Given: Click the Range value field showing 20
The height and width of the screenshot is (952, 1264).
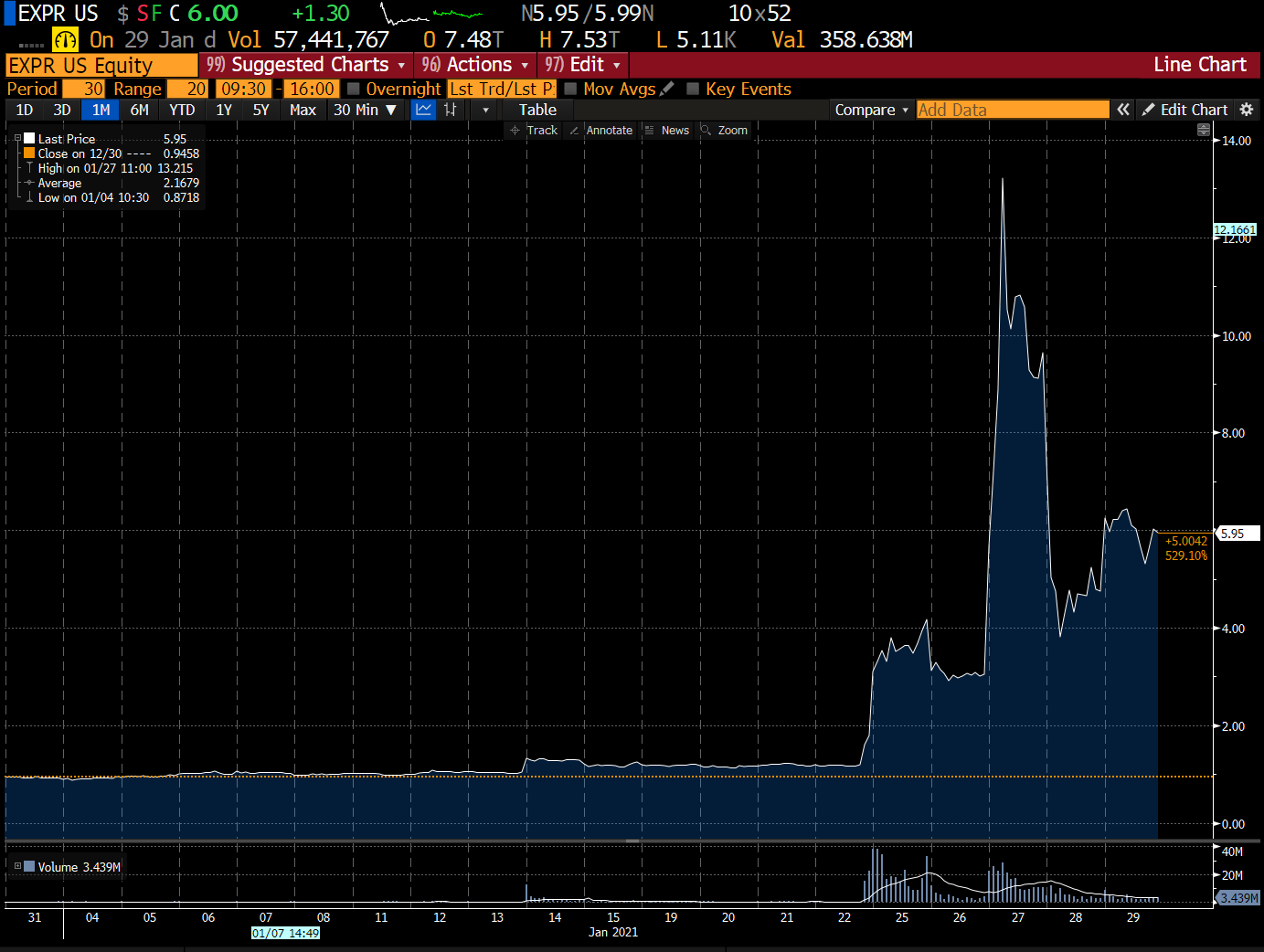Looking at the screenshot, I should 187,89.
